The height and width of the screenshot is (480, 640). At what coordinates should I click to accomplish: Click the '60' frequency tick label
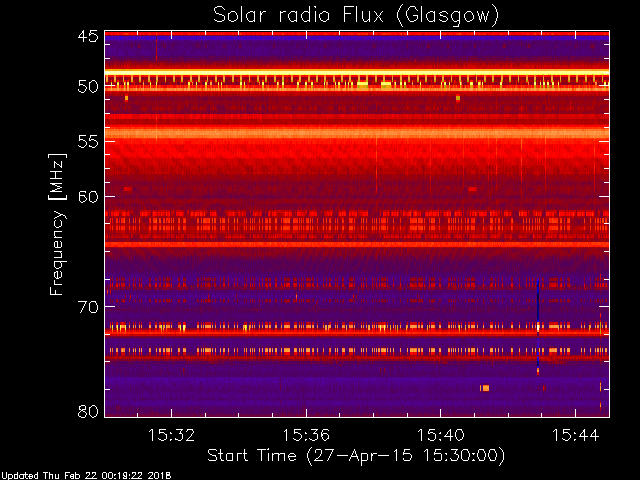[x=88, y=196]
